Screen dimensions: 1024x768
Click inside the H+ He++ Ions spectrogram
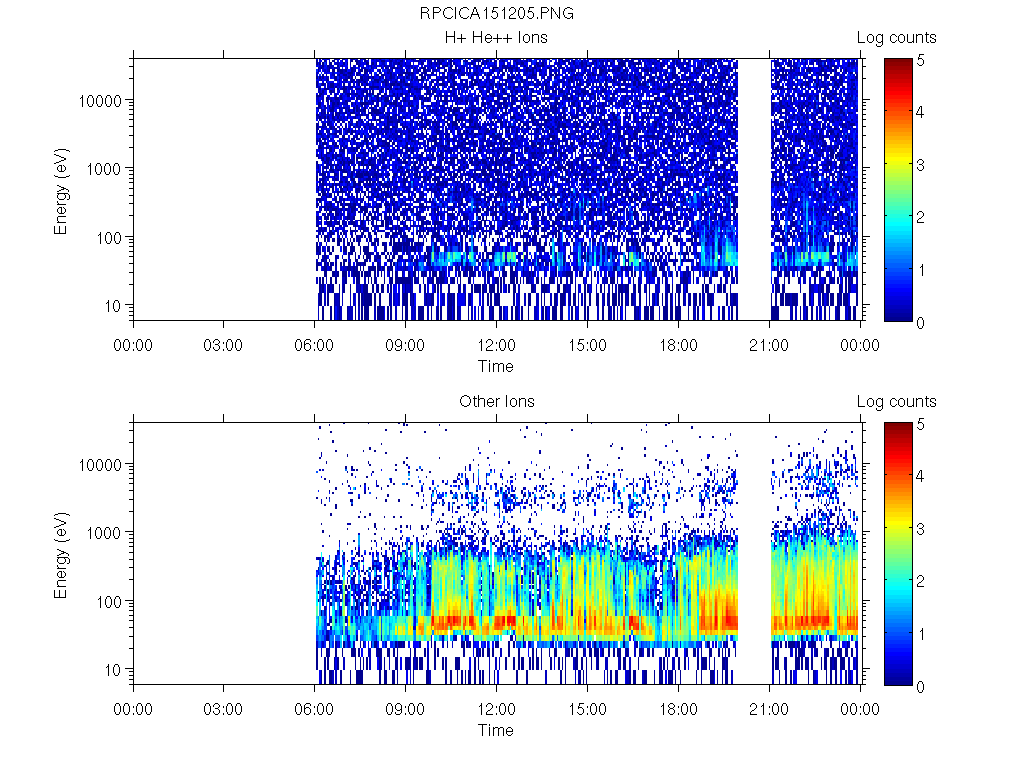tap(497, 189)
